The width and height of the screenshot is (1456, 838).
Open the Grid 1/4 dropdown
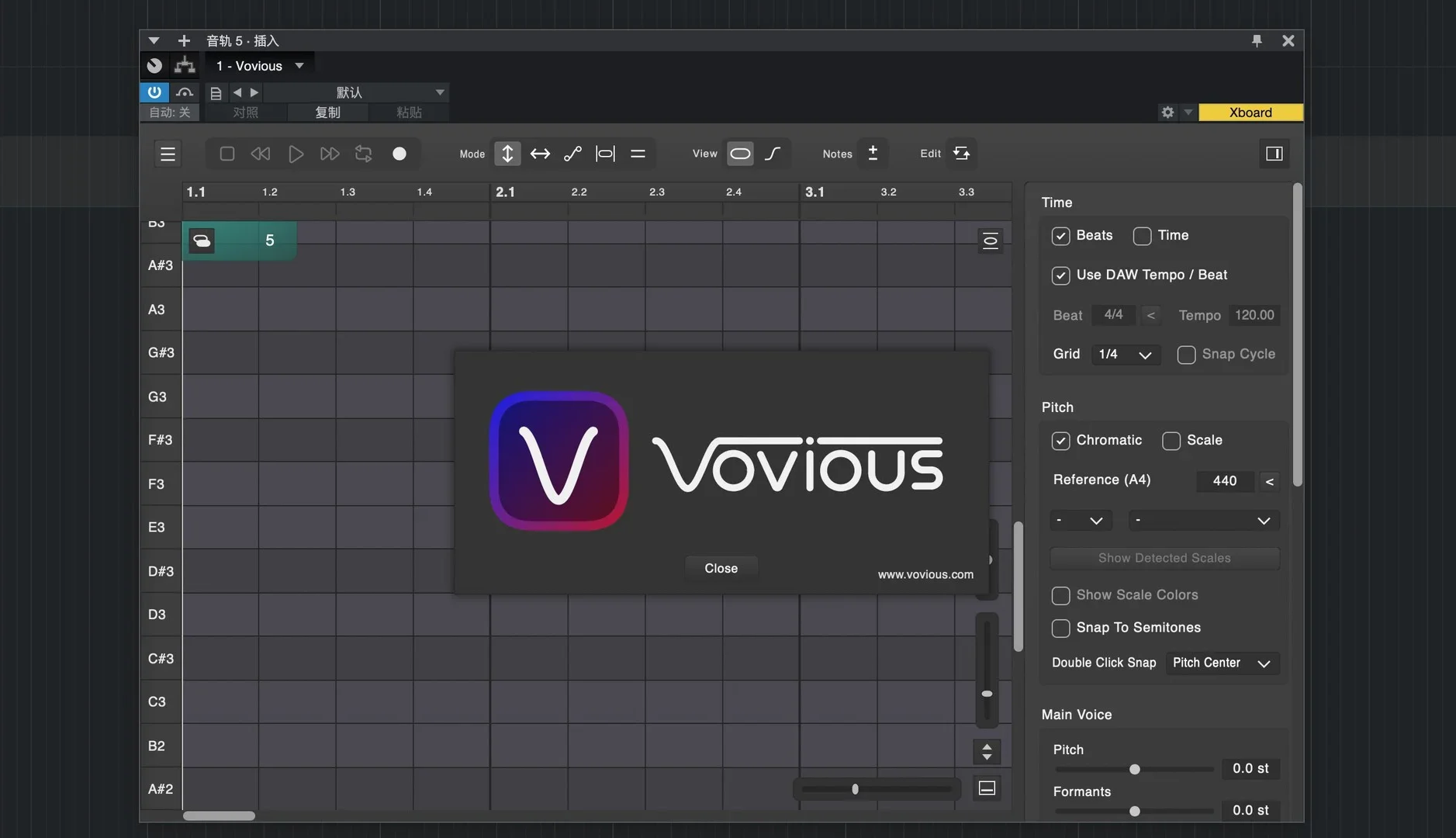pyautogui.click(x=1125, y=355)
